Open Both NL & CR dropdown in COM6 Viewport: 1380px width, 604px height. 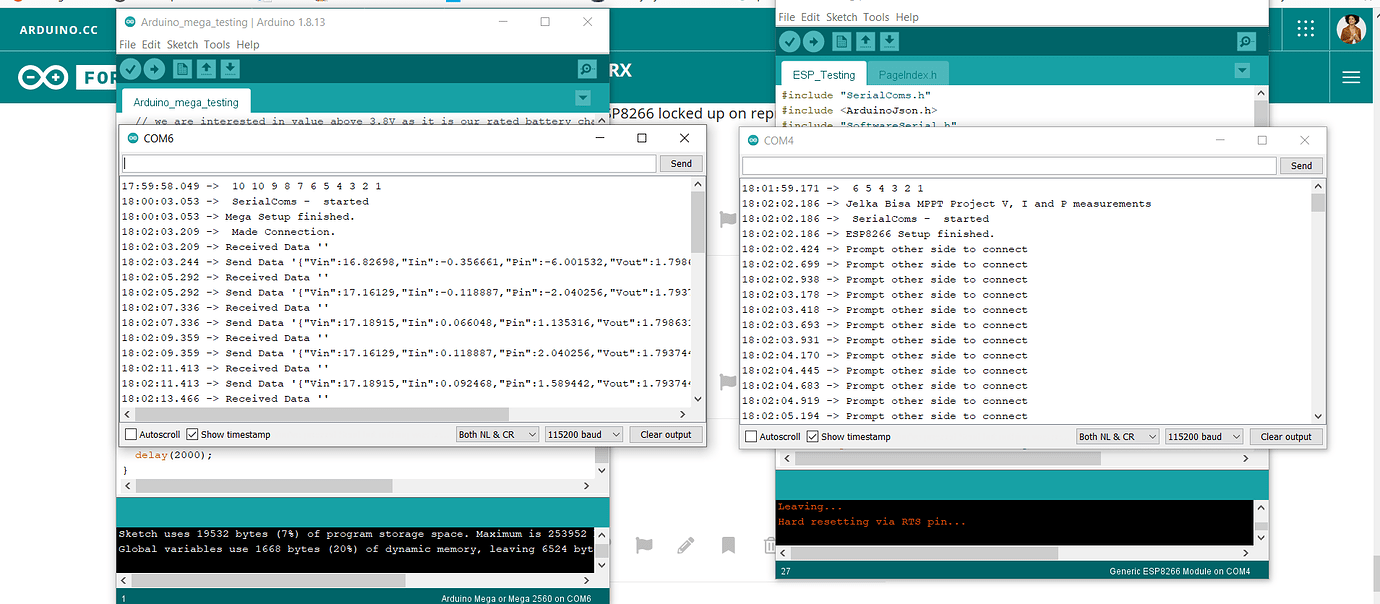[497, 435]
